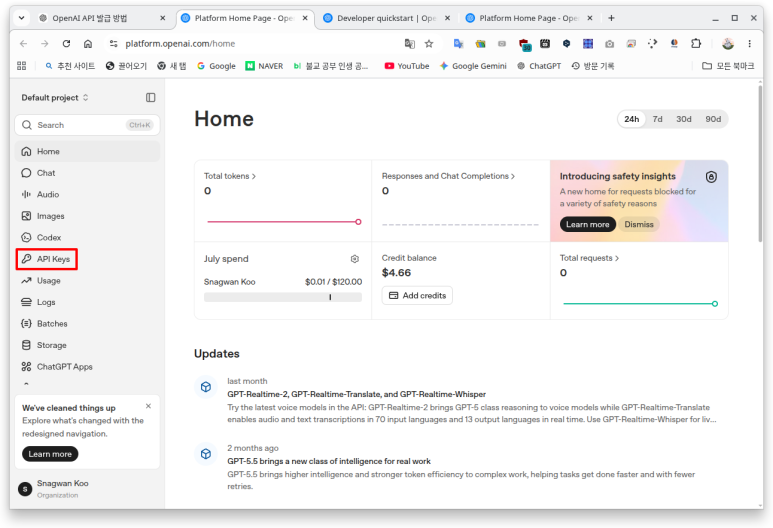The height and width of the screenshot is (528, 773).
Task: Select the 90d time range
Action: pos(713,119)
